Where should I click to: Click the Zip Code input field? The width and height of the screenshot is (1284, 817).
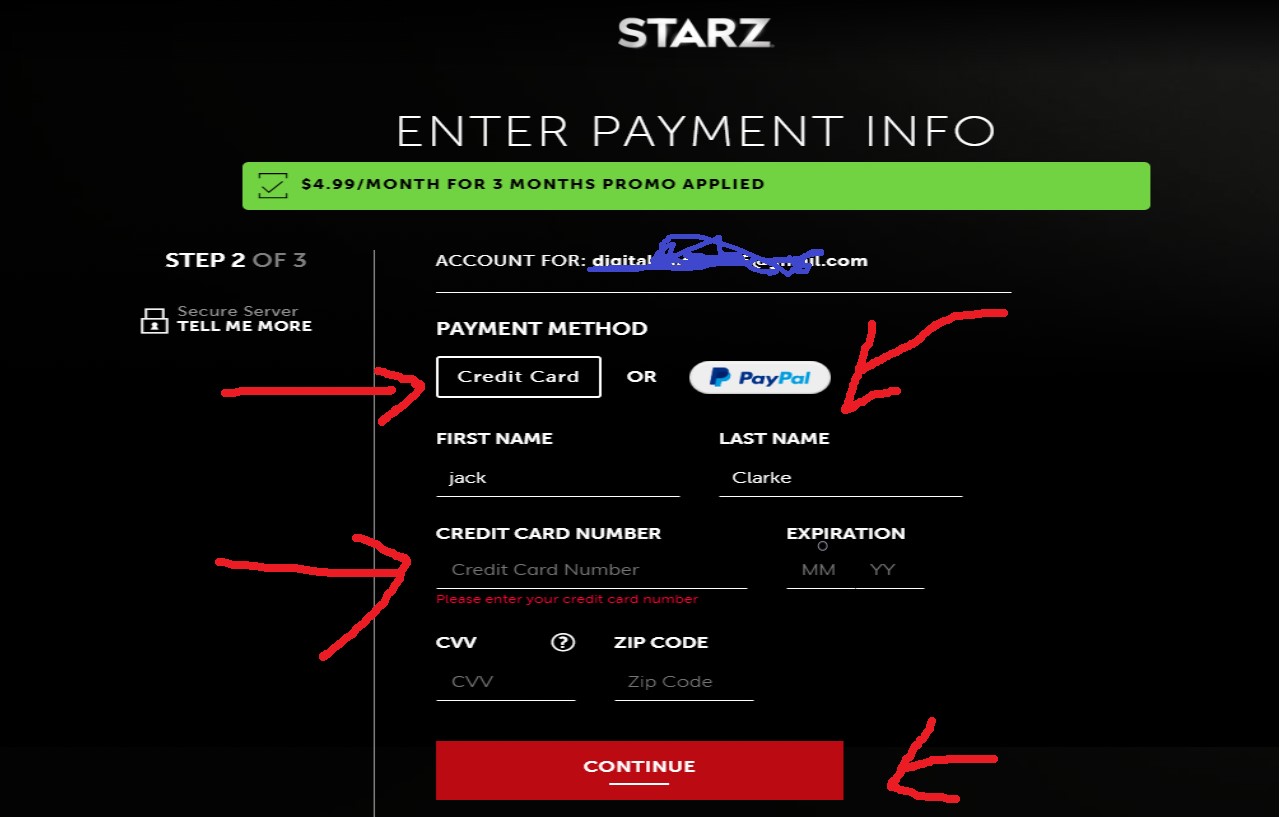coord(684,682)
